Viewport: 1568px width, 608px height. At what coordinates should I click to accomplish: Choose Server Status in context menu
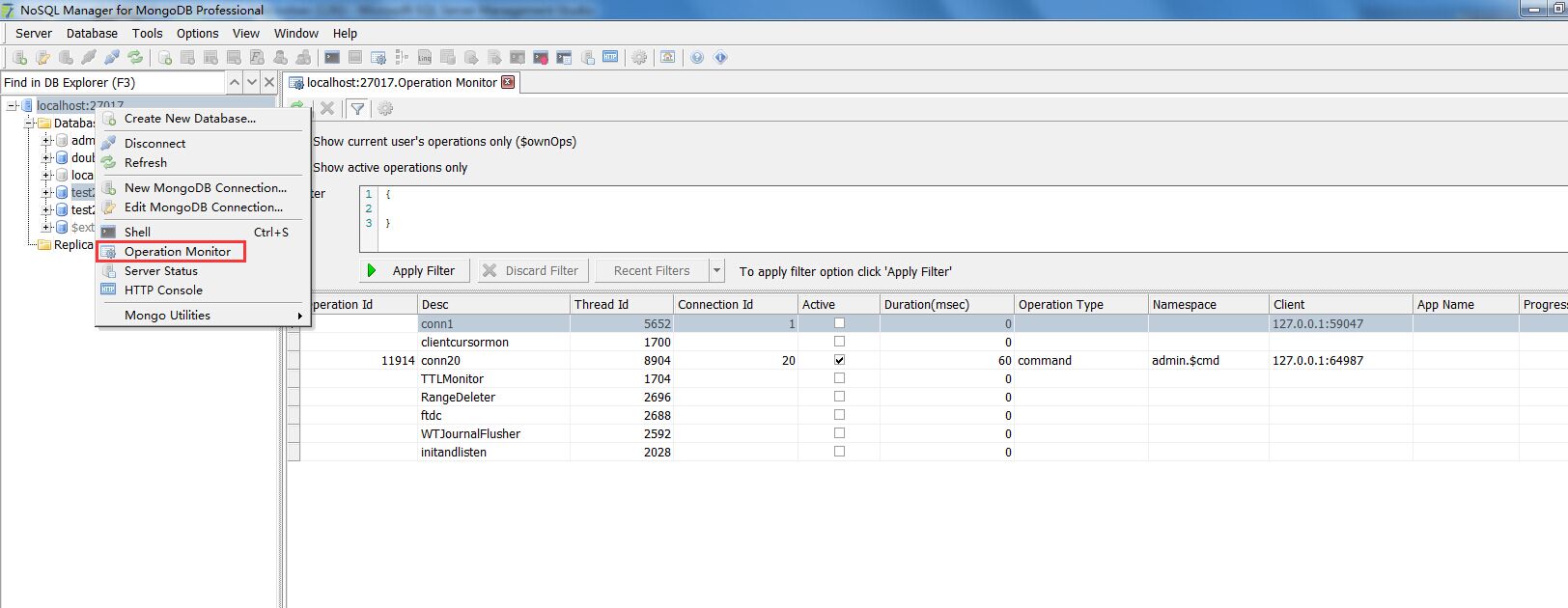(x=160, y=271)
